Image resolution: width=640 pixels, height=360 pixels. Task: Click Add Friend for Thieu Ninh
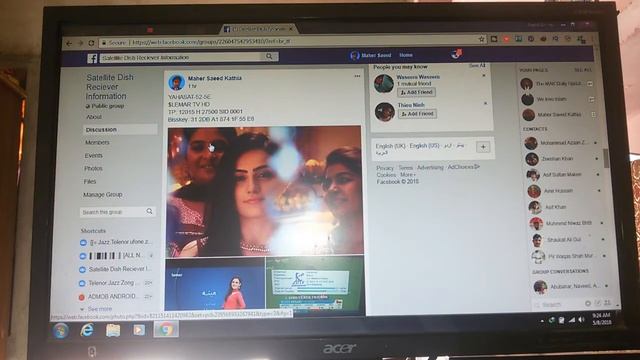tap(417, 114)
